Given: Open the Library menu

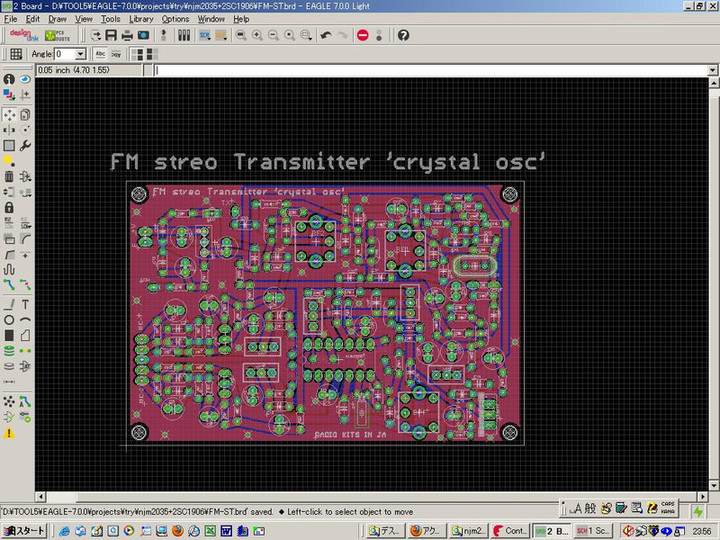Looking at the screenshot, I should tap(141, 19).
